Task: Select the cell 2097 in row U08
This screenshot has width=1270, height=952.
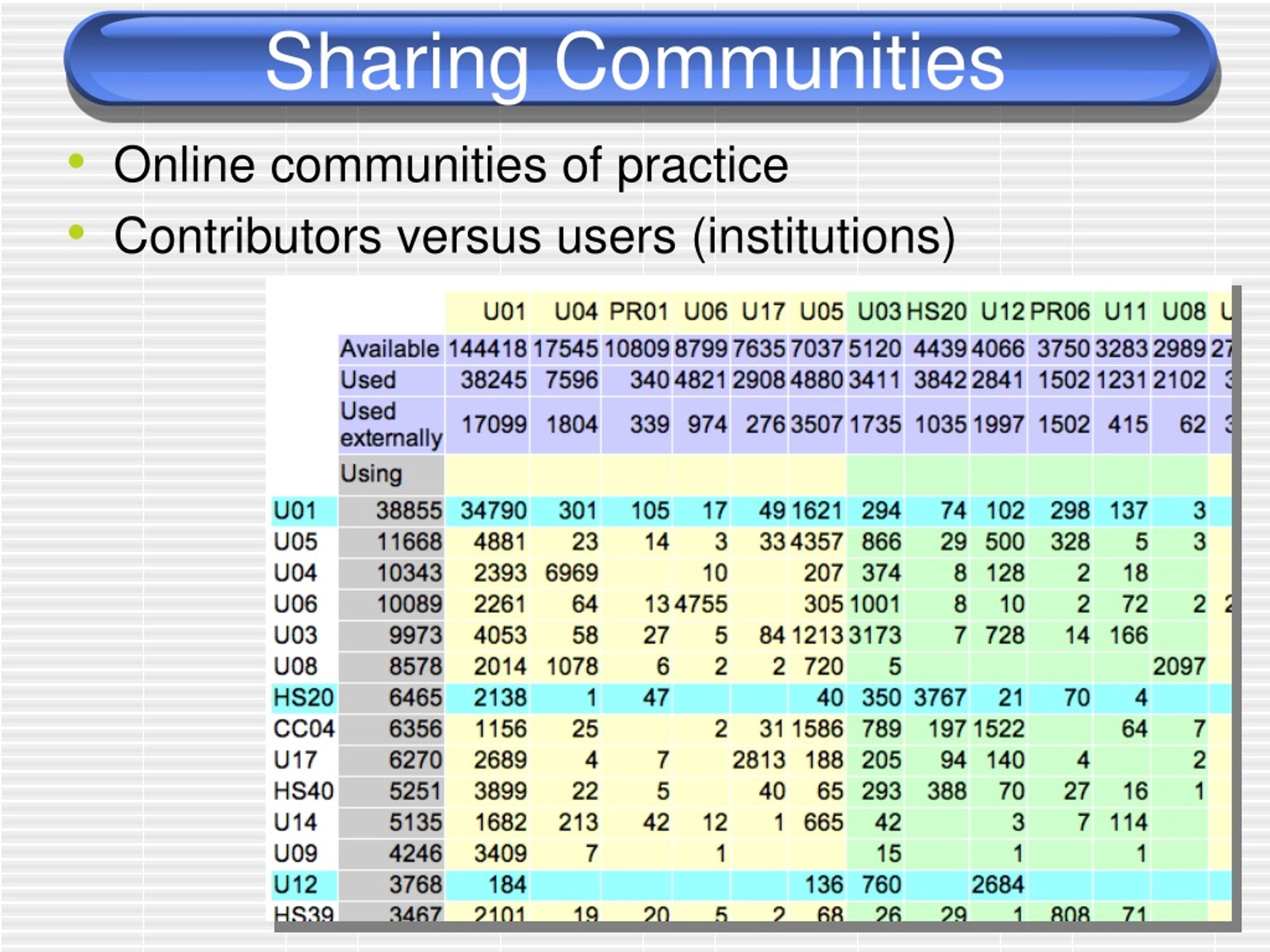Action: [1179, 666]
